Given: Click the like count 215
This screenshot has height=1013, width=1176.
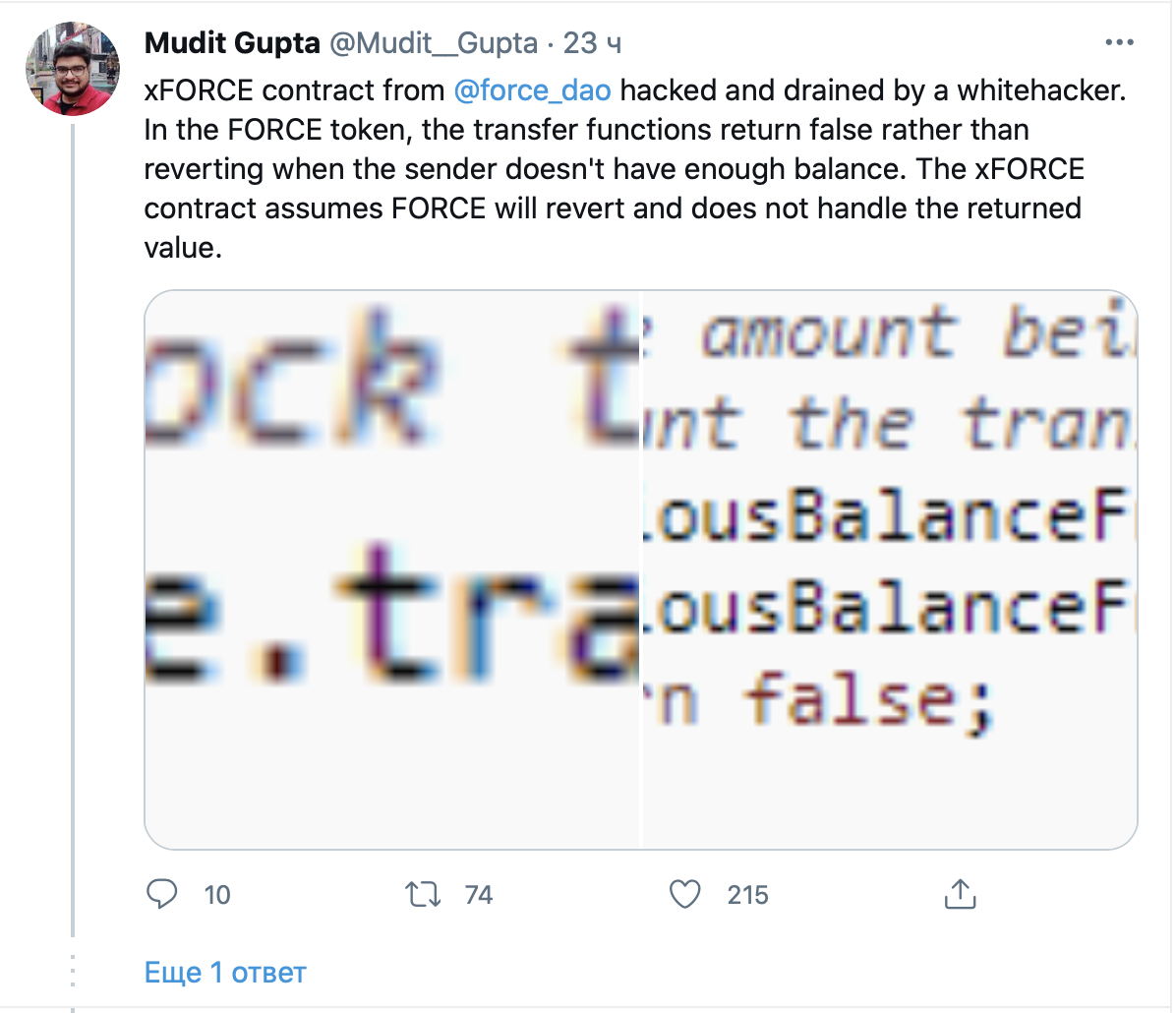Looking at the screenshot, I should [747, 895].
